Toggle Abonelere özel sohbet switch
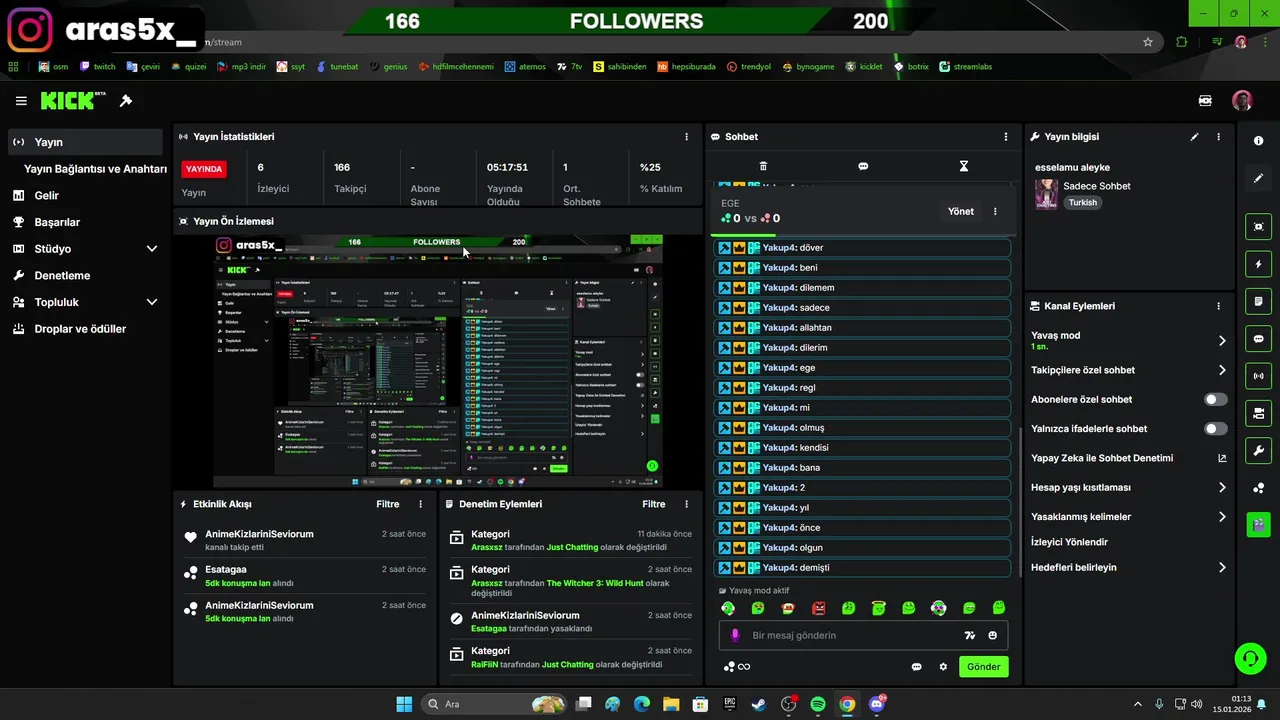1280x720 pixels. [1215, 399]
